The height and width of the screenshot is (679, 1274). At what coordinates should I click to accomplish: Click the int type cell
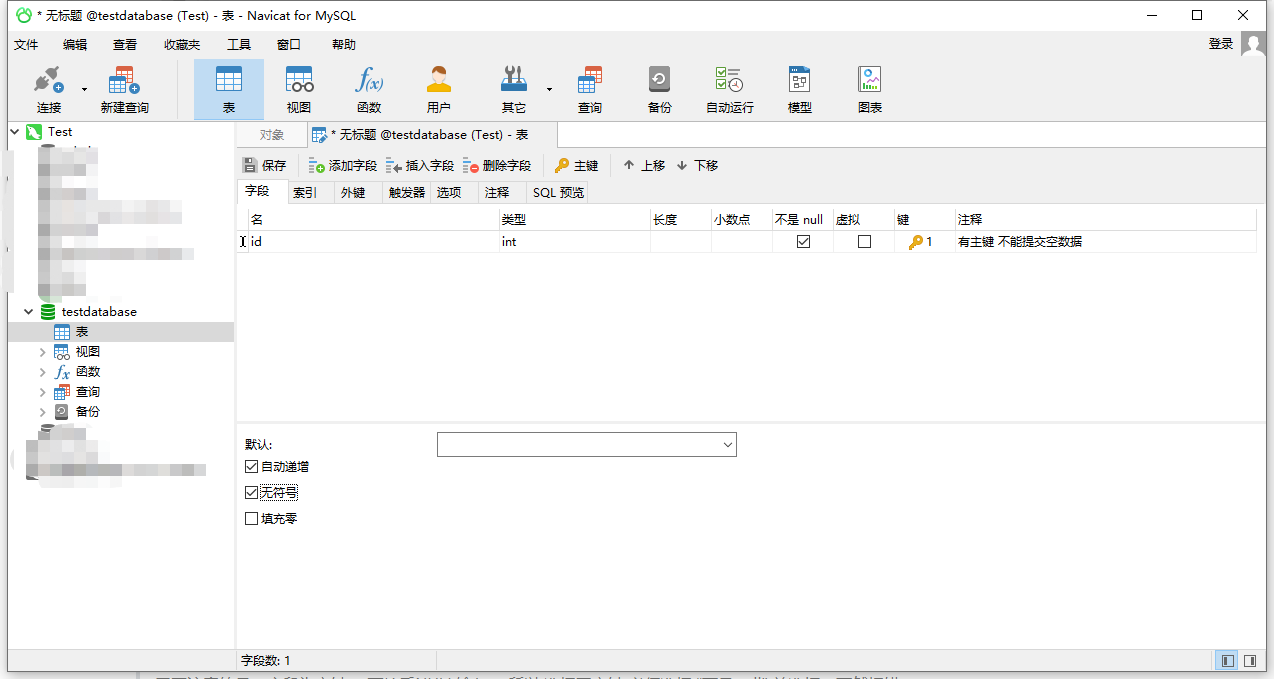(575, 242)
